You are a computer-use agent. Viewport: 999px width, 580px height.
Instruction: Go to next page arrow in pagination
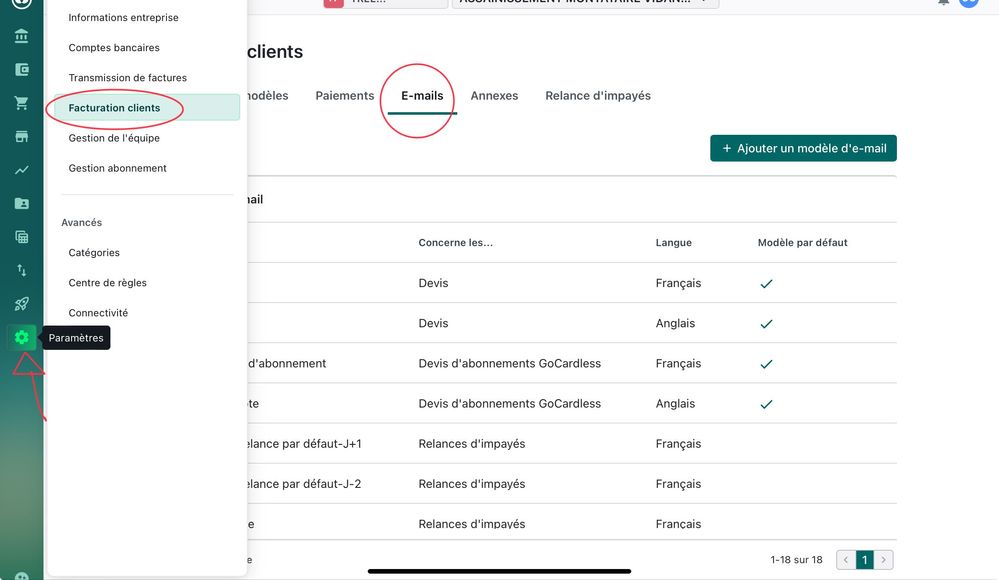[x=884, y=560]
